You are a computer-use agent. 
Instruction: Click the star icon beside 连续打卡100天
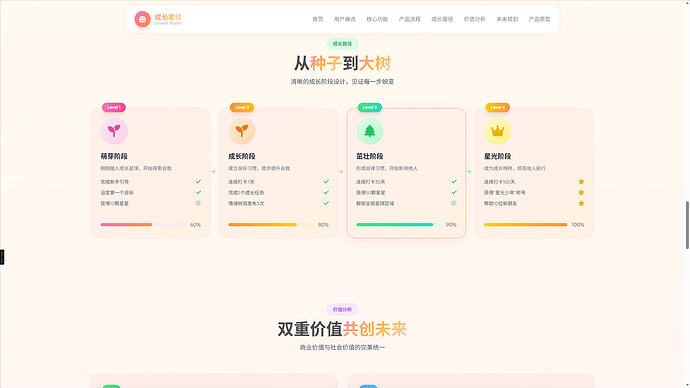581,182
